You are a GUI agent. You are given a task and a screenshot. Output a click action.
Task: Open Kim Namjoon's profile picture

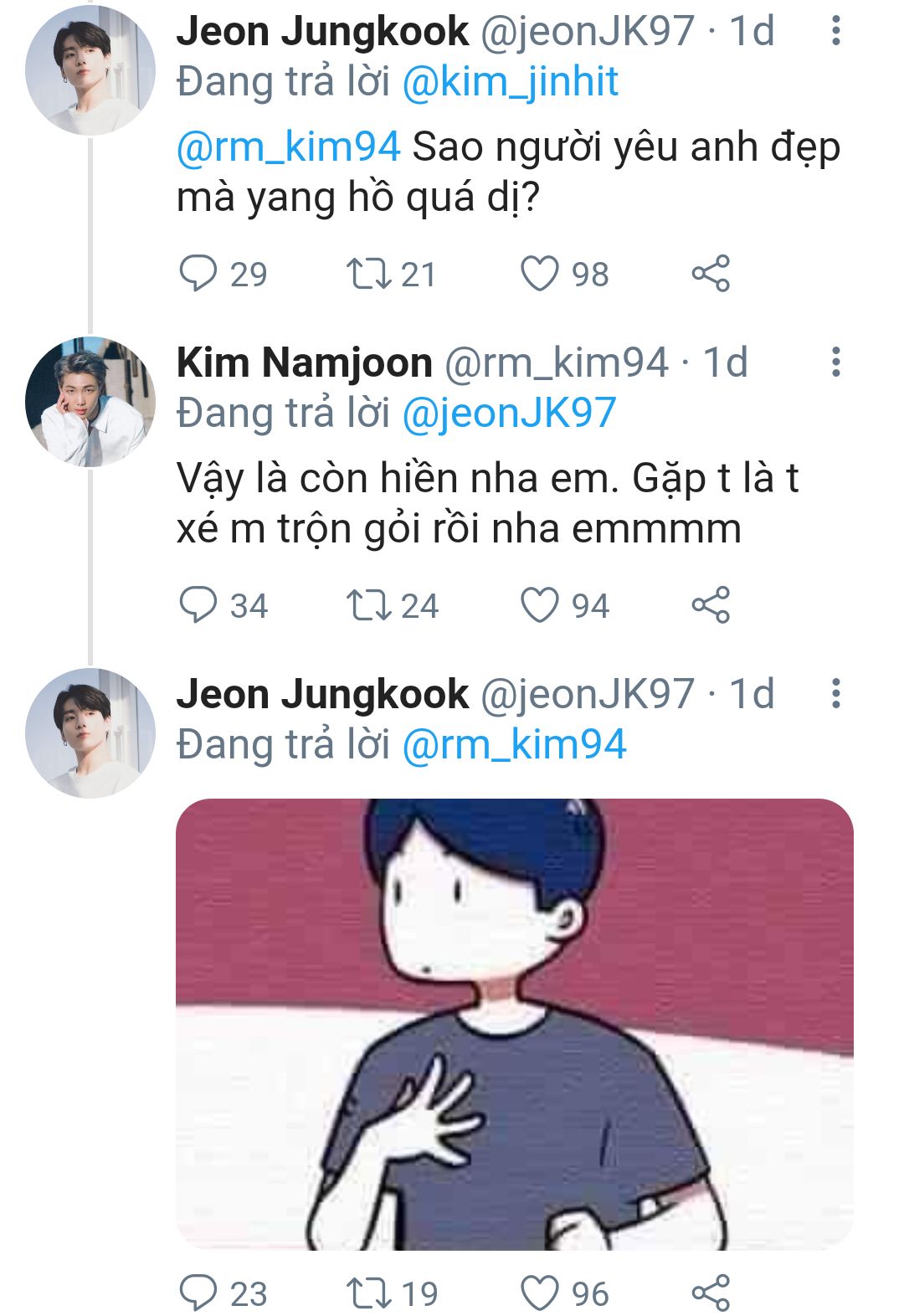tap(90, 402)
